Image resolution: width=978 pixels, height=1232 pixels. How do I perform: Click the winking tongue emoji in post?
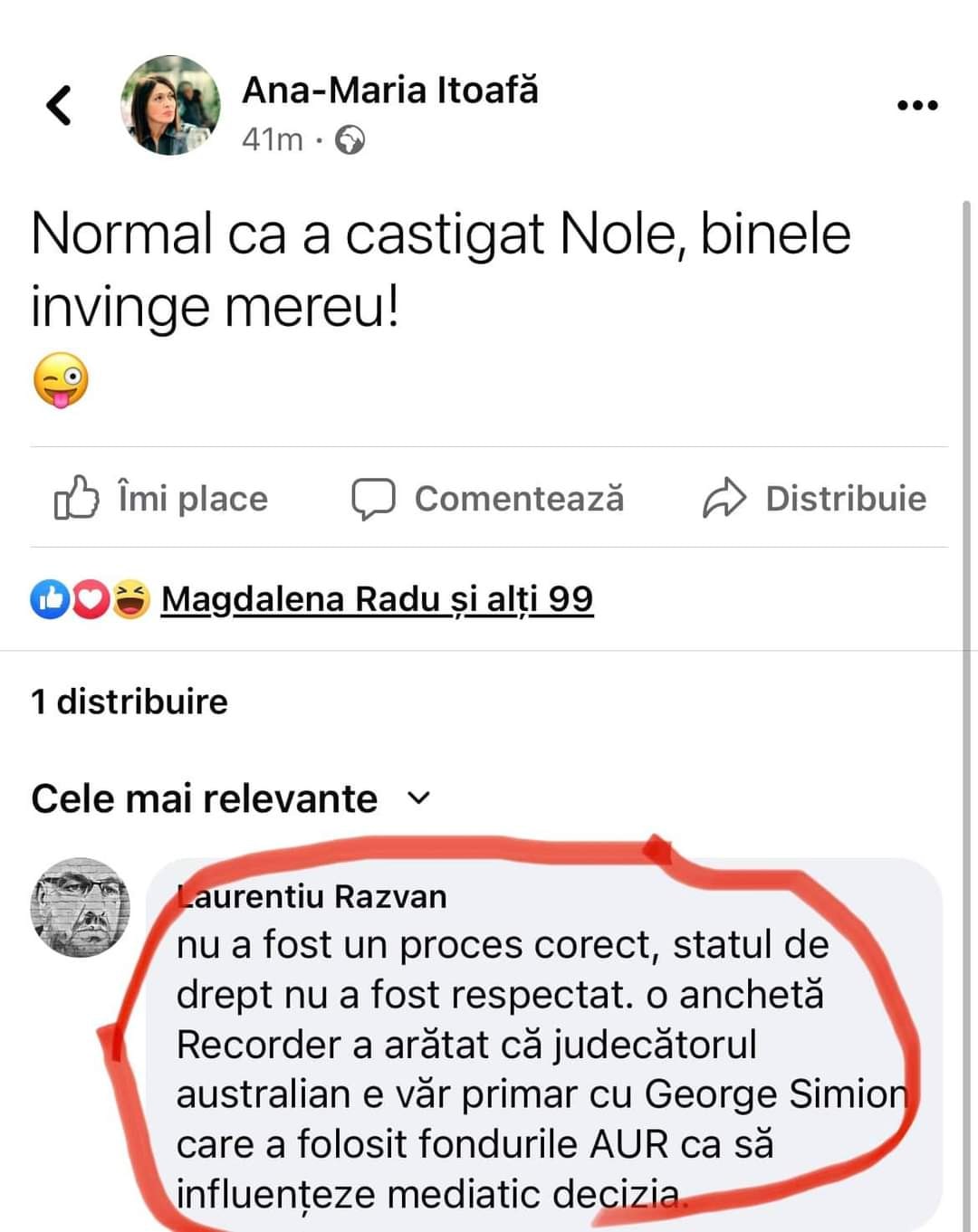tap(61, 380)
